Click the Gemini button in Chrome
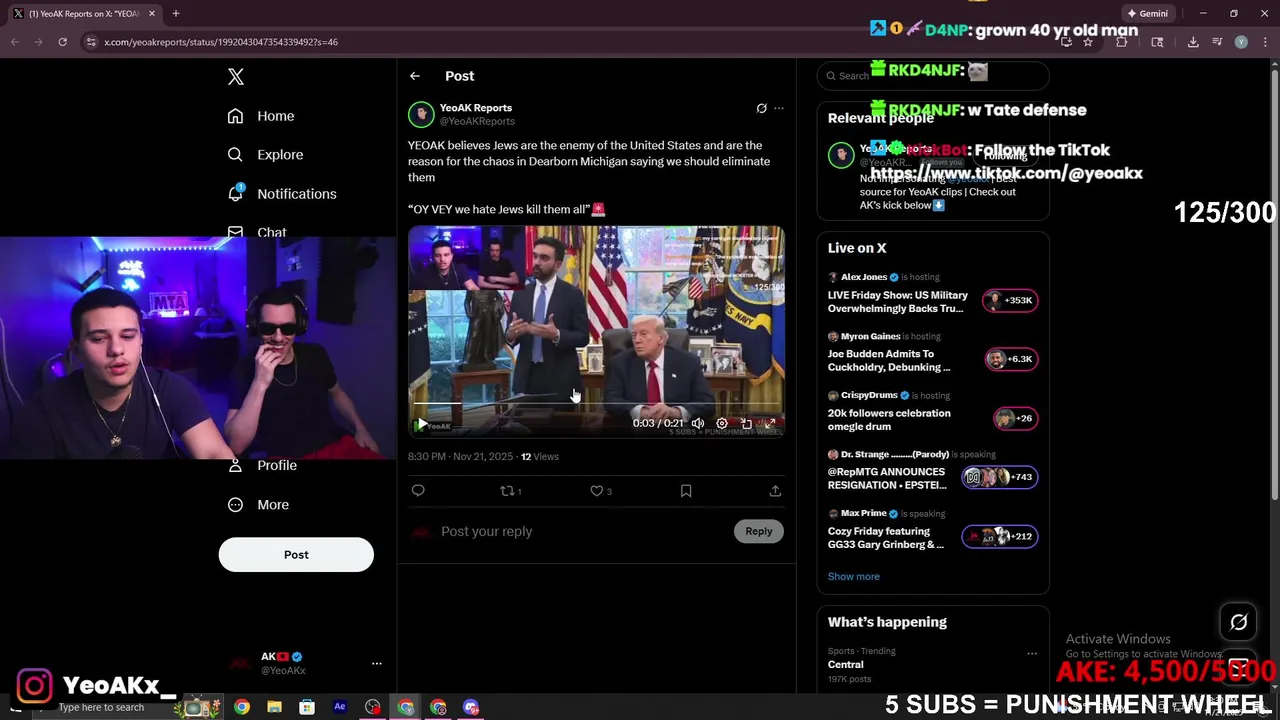The height and width of the screenshot is (720, 1280). coord(1147,14)
